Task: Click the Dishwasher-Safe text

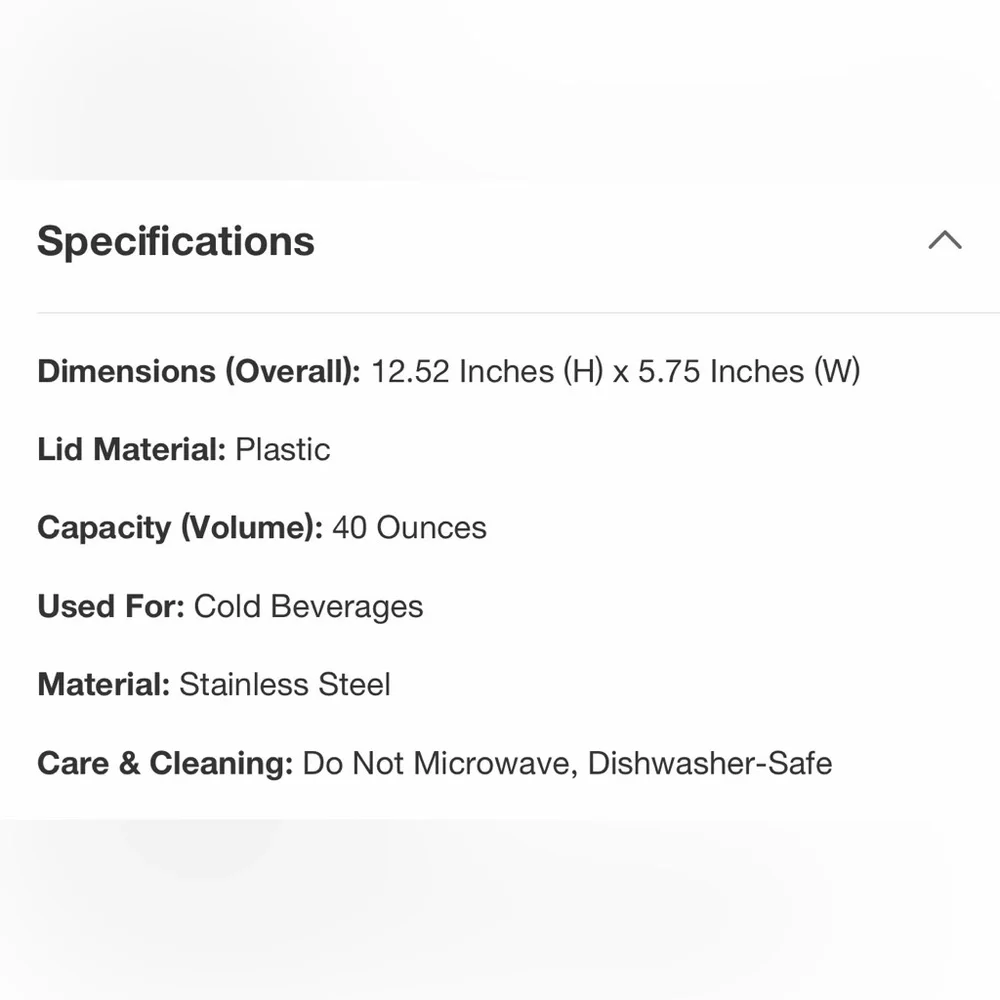Action: tap(710, 764)
